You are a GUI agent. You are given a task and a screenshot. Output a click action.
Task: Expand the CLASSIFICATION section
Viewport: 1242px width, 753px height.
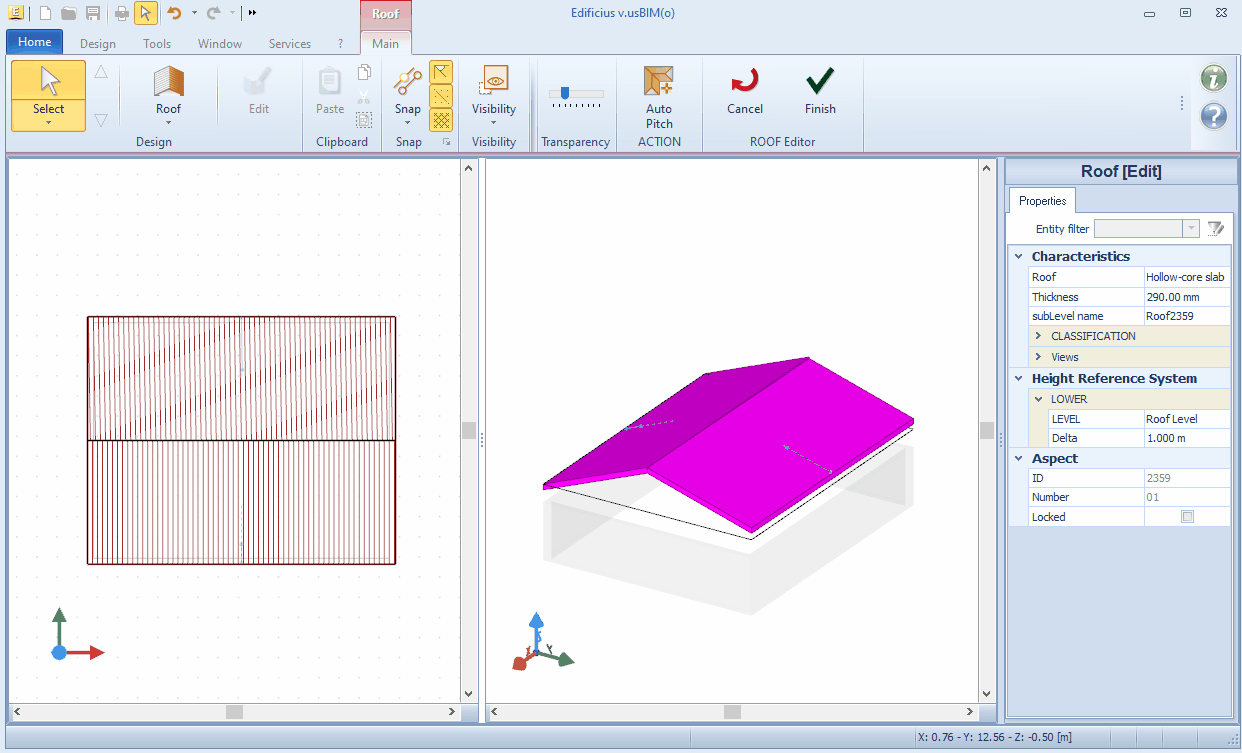[1039, 336]
